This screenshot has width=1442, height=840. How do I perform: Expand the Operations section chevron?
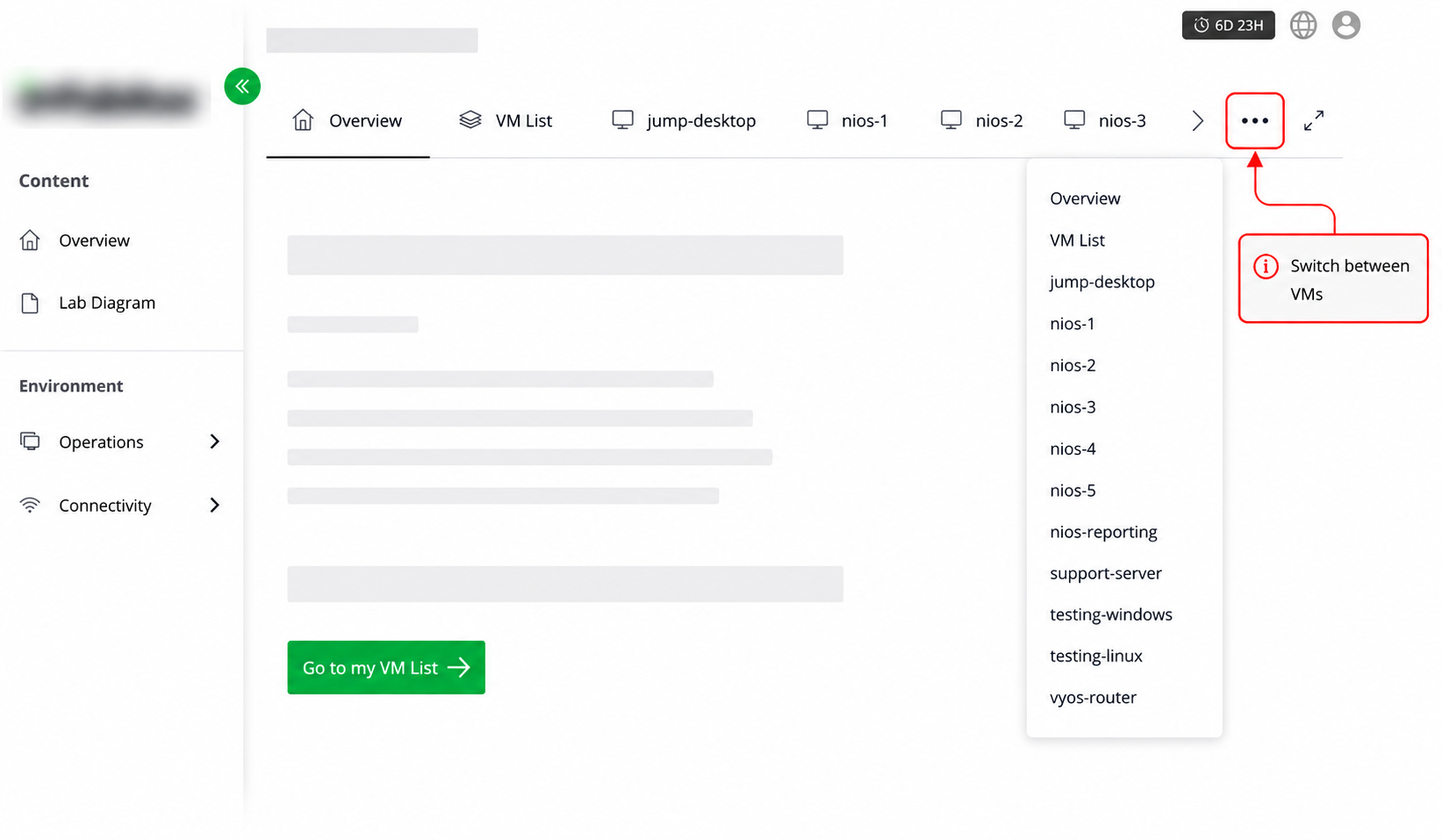pyautogui.click(x=214, y=442)
